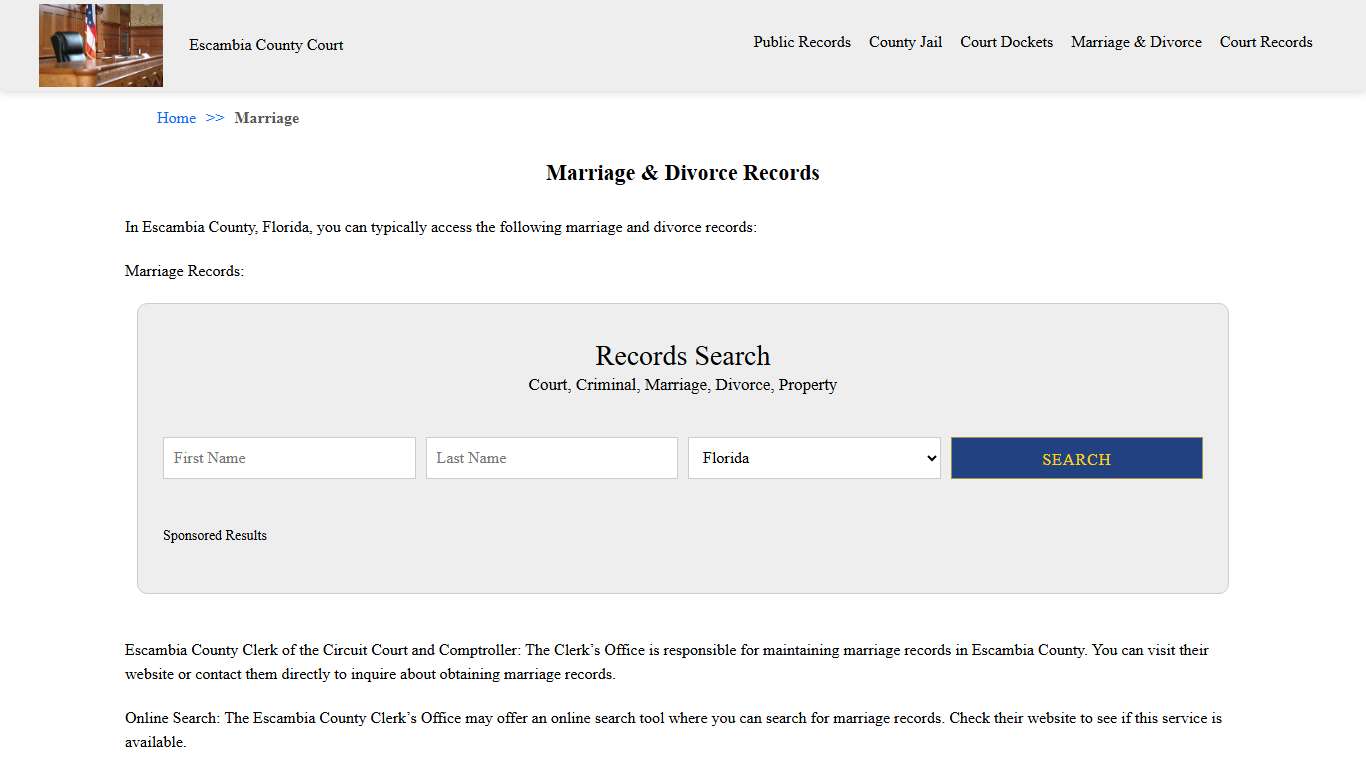Click the First Name input field
Image resolution: width=1366 pixels, height=768 pixels.
point(289,458)
